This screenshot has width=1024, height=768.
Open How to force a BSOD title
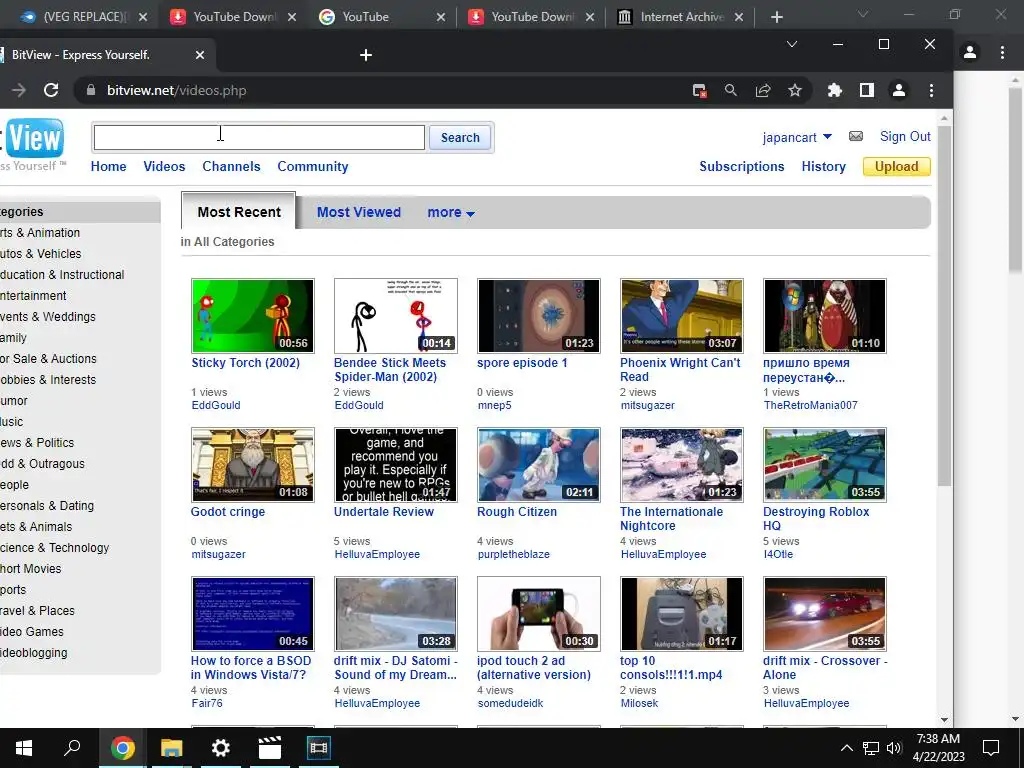251,667
